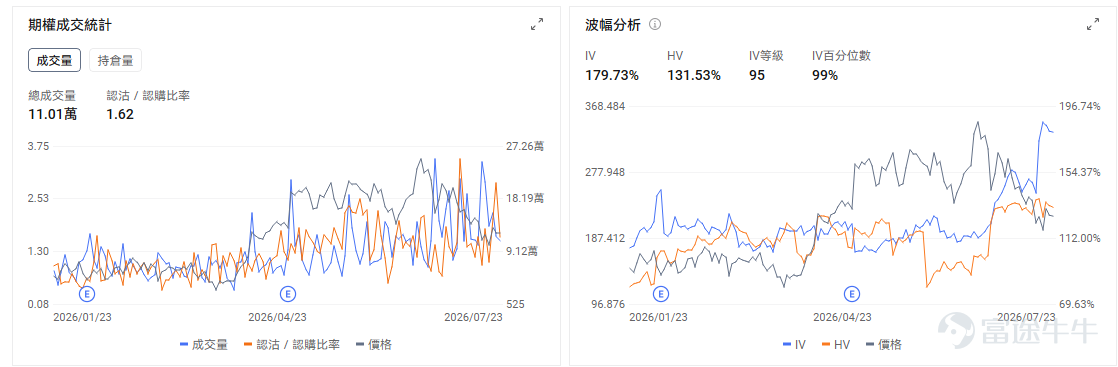Click the 2026/01/23 date in 期權成交統計

[82, 317]
